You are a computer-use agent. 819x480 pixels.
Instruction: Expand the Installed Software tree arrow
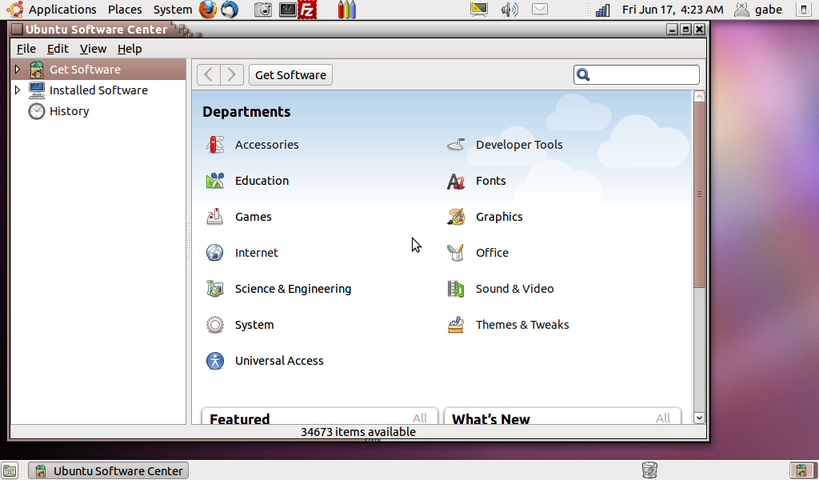[x=17, y=90]
